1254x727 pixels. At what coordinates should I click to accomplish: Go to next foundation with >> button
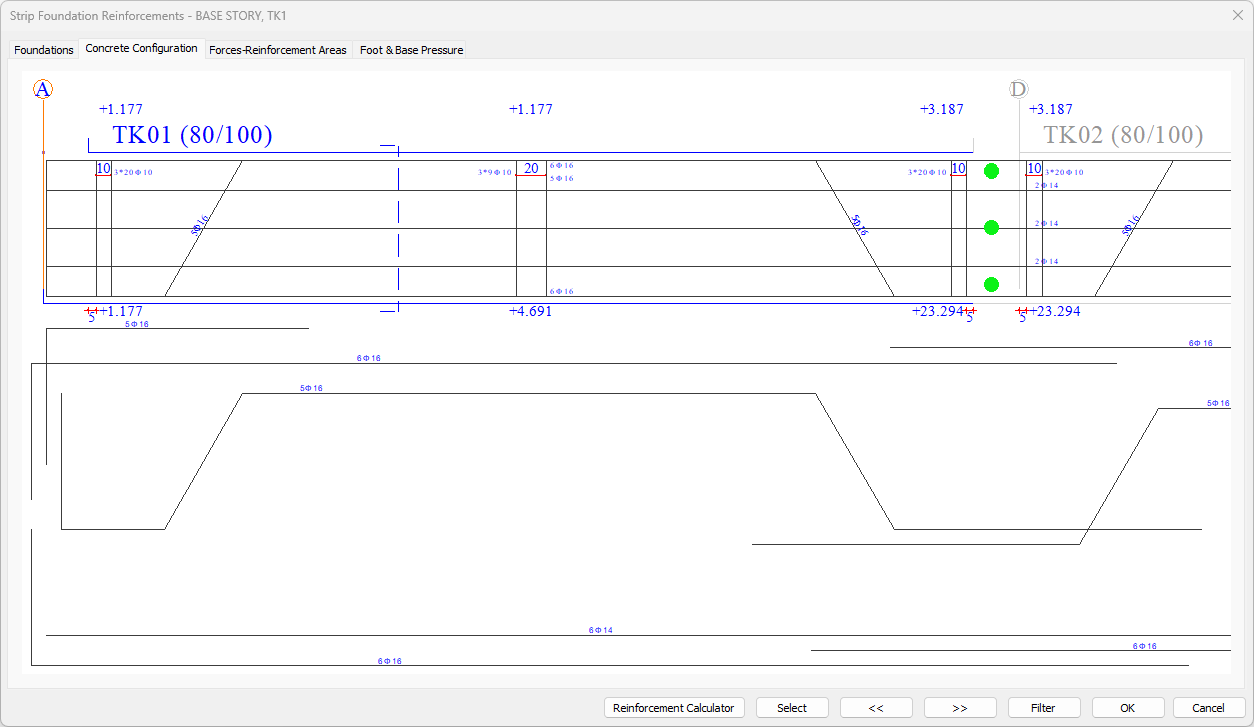[x=960, y=708]
